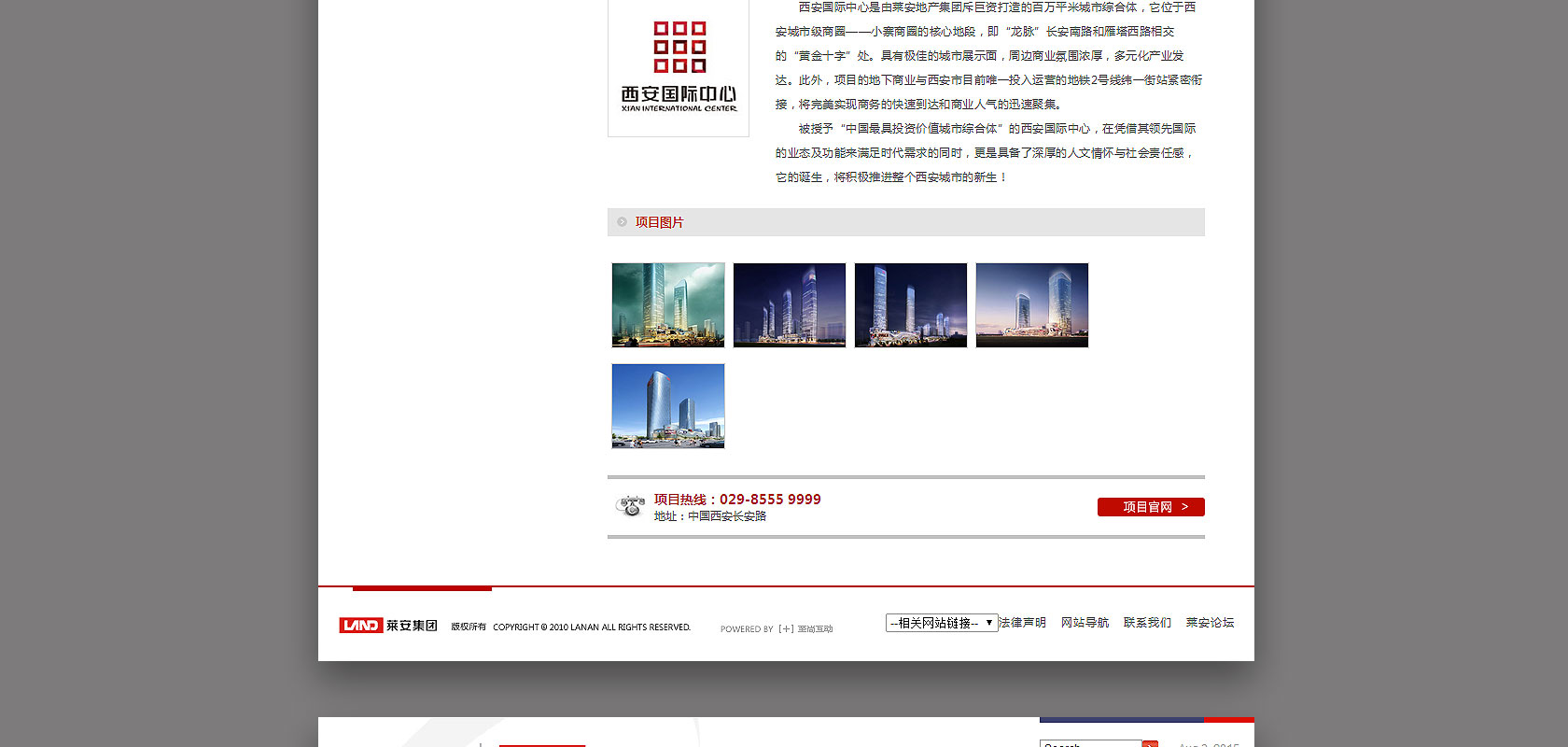The height and width of the screenshot is (747, 1568).
Task: Click the red LAND 莱安集团 logo
Action: pos(388,626)
